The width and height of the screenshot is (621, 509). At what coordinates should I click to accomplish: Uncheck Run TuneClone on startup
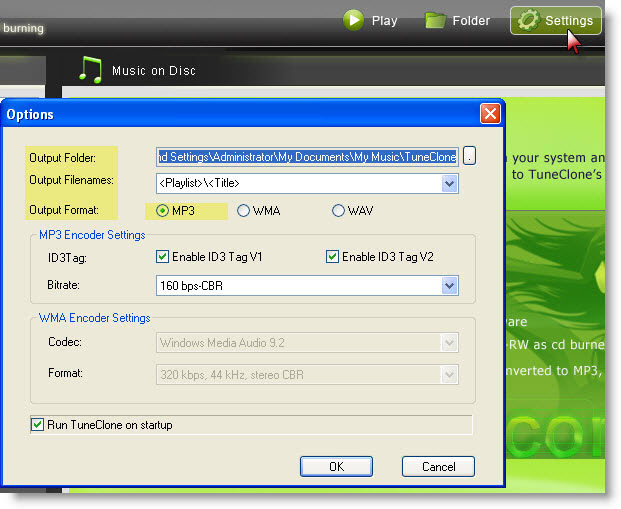pos(37,425)
